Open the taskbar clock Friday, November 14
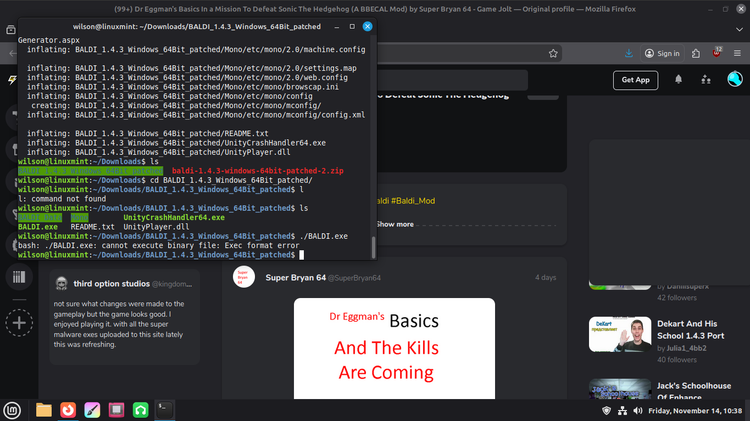 [695, 410]
